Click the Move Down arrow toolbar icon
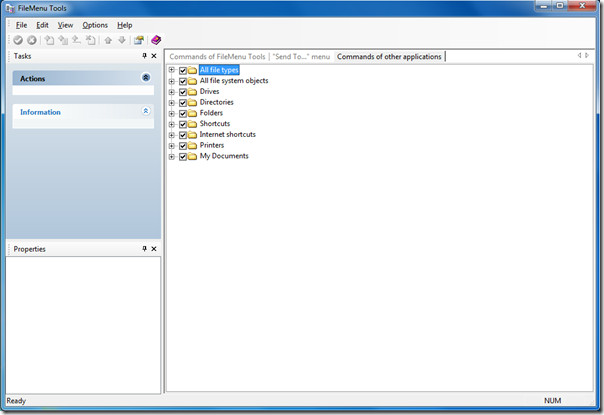Screen dimensions: 604x415 point(122,40)
